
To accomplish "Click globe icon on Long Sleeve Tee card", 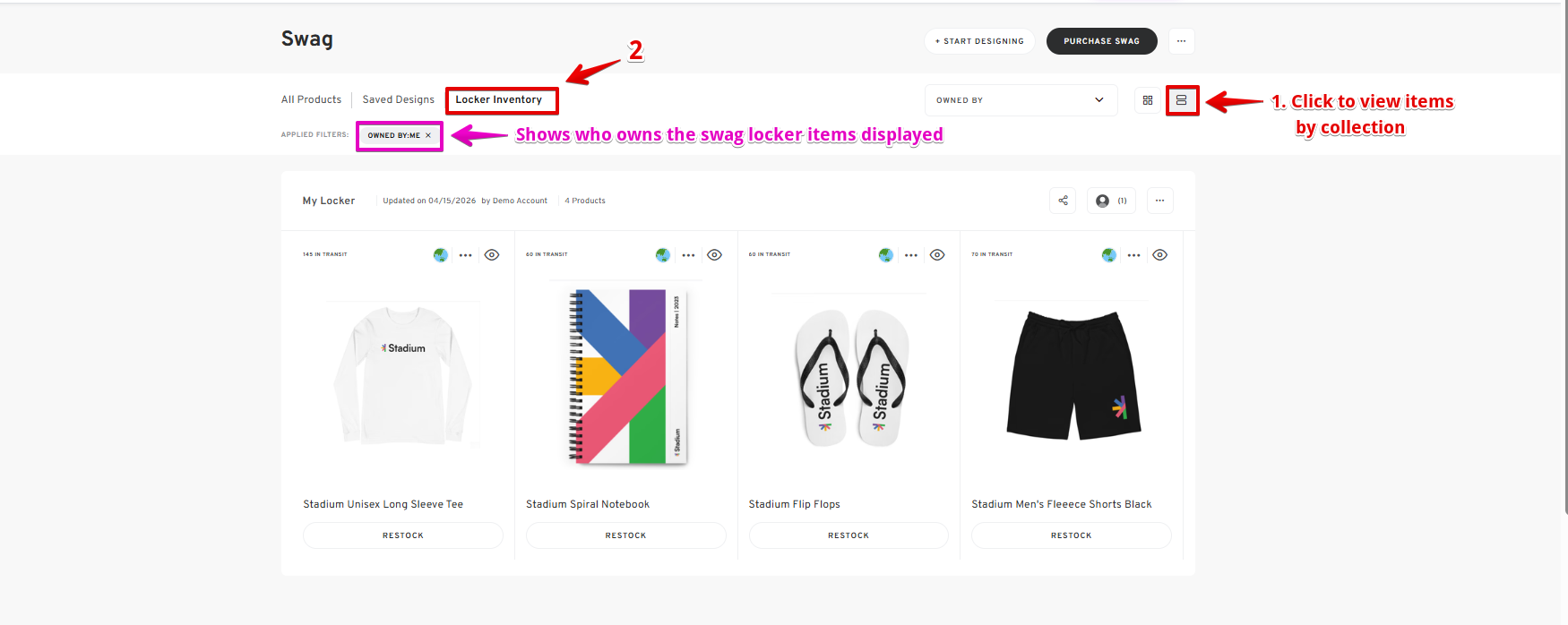I will pos(441,255).
